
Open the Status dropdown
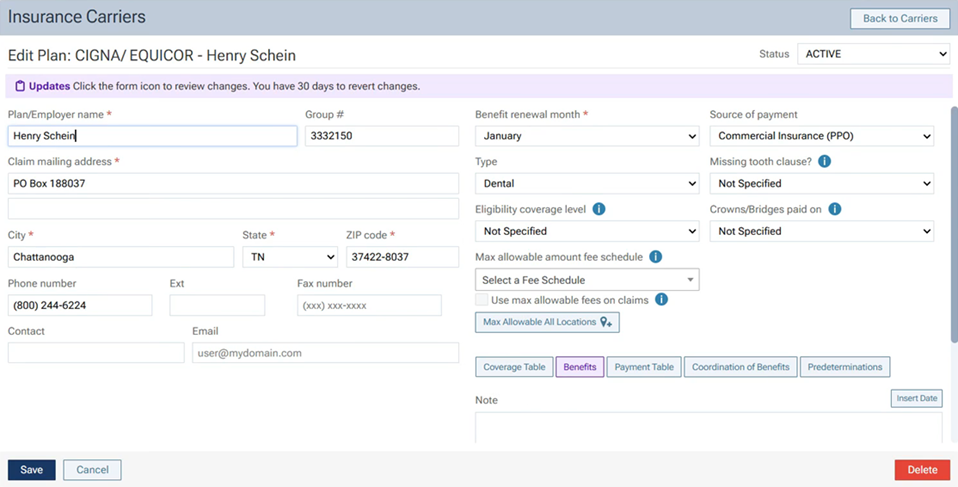[x=873, y=54]
